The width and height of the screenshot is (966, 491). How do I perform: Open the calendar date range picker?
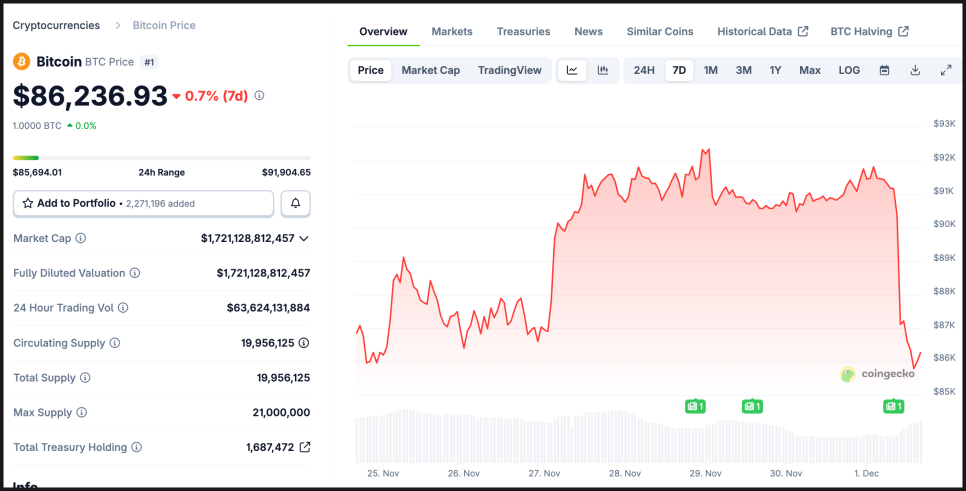[x=884, y=70]
